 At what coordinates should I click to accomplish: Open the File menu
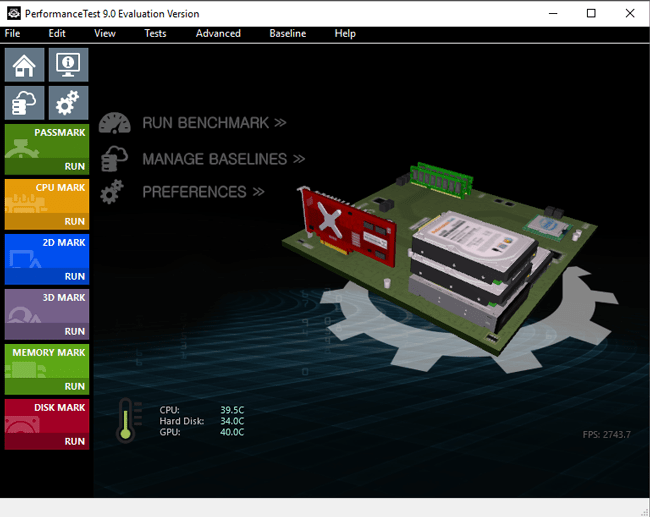click(12, 33)
